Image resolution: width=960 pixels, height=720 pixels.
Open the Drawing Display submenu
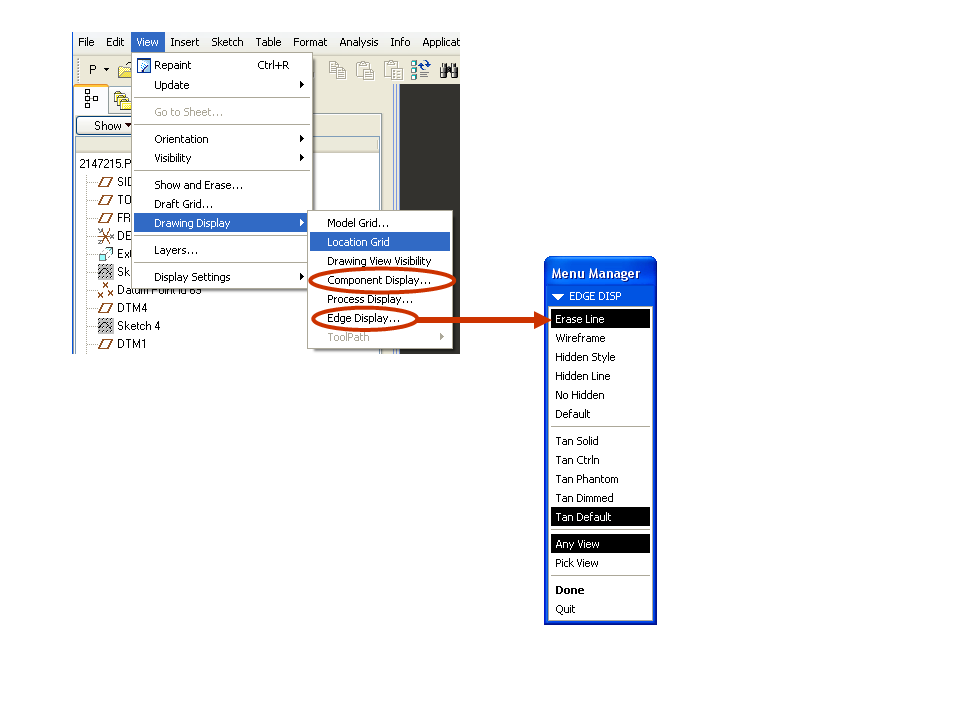pyautogui.click(x=220, y=223)
